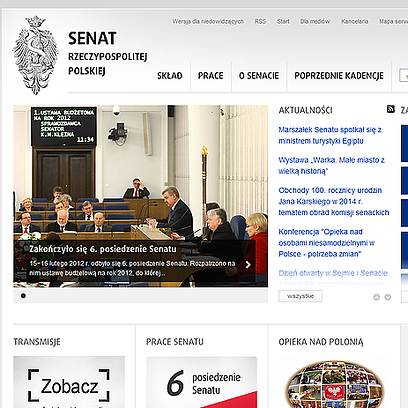Open the O SENACIE menu

click(x=259, y=76)
